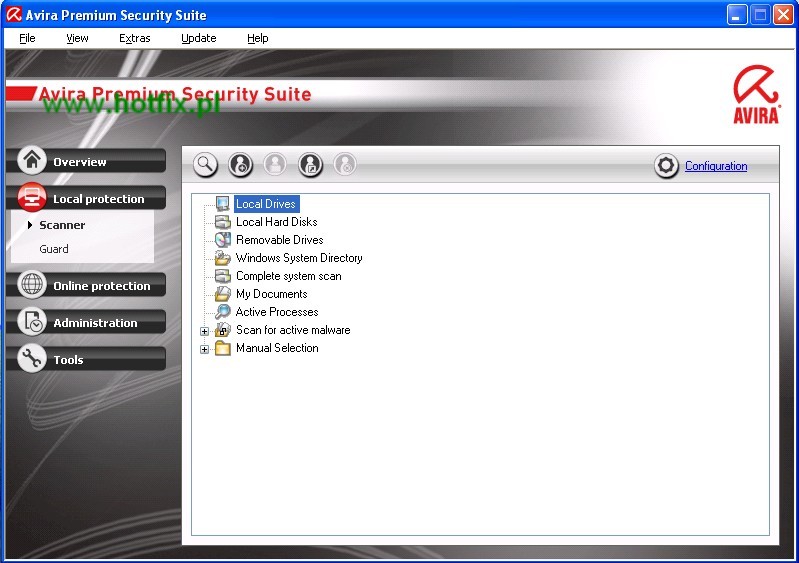This screenshot has width=799, height=563.
Task: Select the Local Hard Disks profile
Action: (x=276, y=222)
